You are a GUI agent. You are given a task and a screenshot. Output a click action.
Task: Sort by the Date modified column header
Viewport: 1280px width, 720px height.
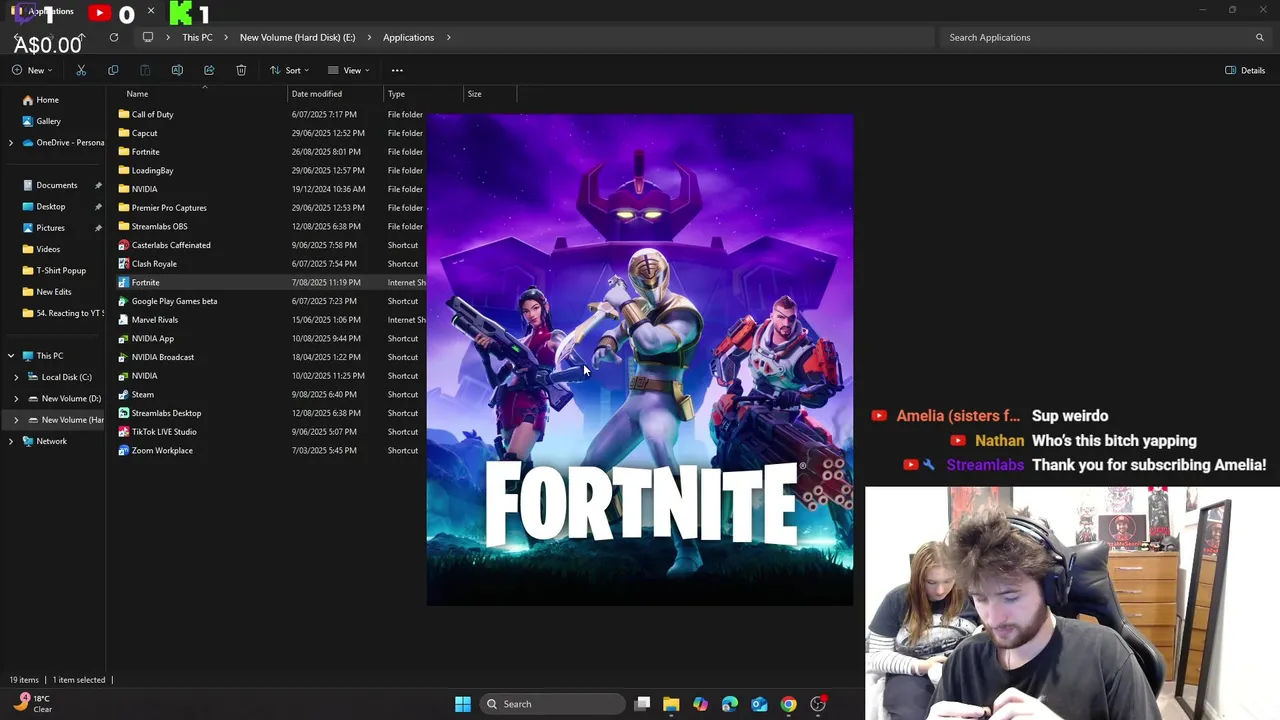[x=316, y=94]
